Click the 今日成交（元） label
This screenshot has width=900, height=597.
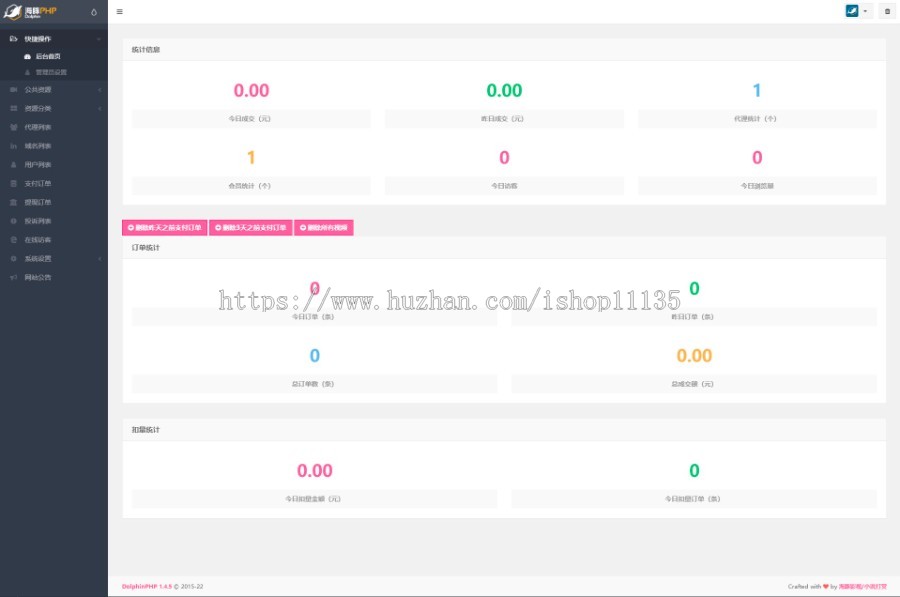tap(250, 119)
